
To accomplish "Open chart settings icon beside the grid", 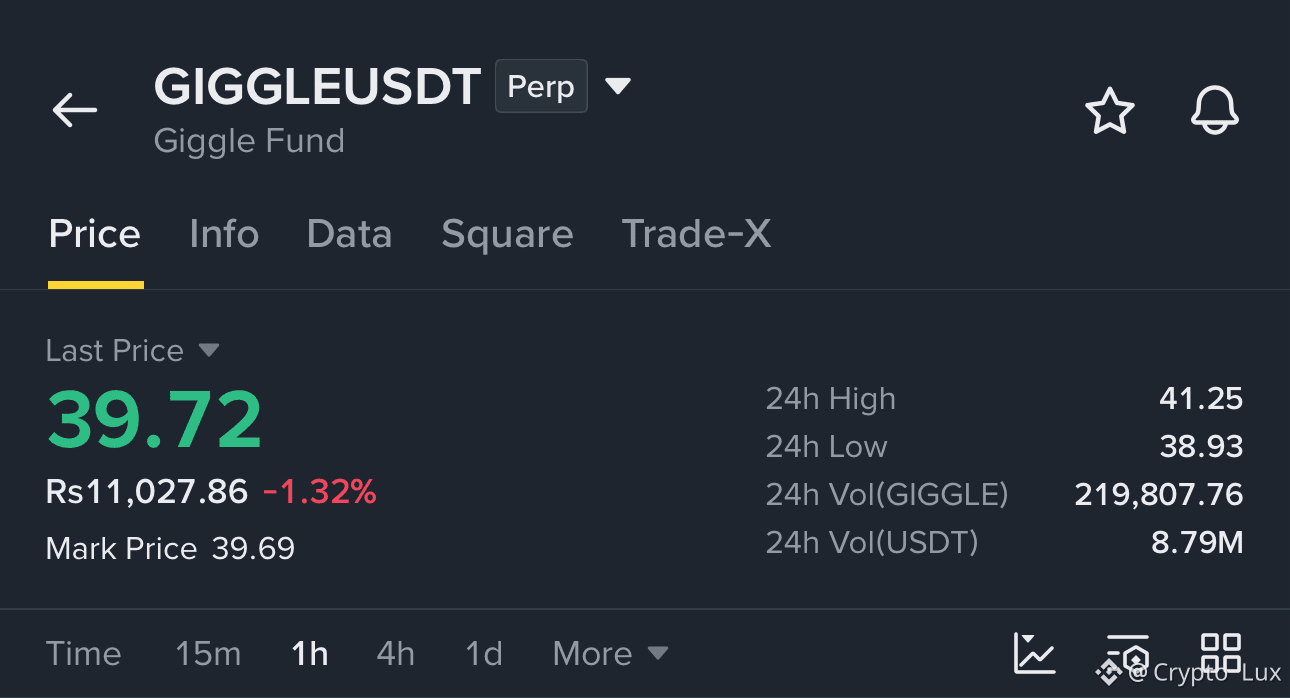I will [1128, 653].
